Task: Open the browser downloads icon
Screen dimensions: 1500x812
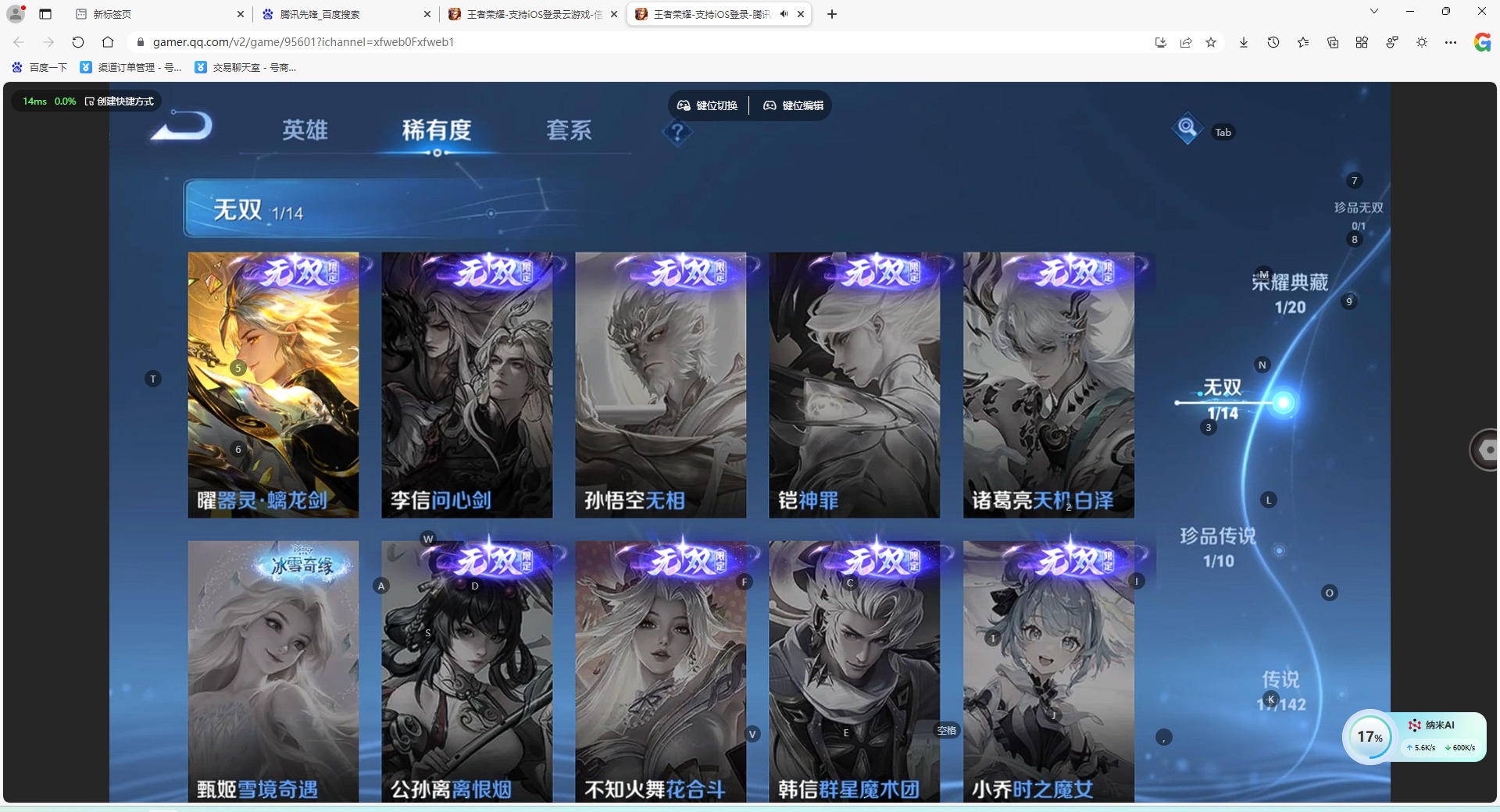Action: point(1242,43)
